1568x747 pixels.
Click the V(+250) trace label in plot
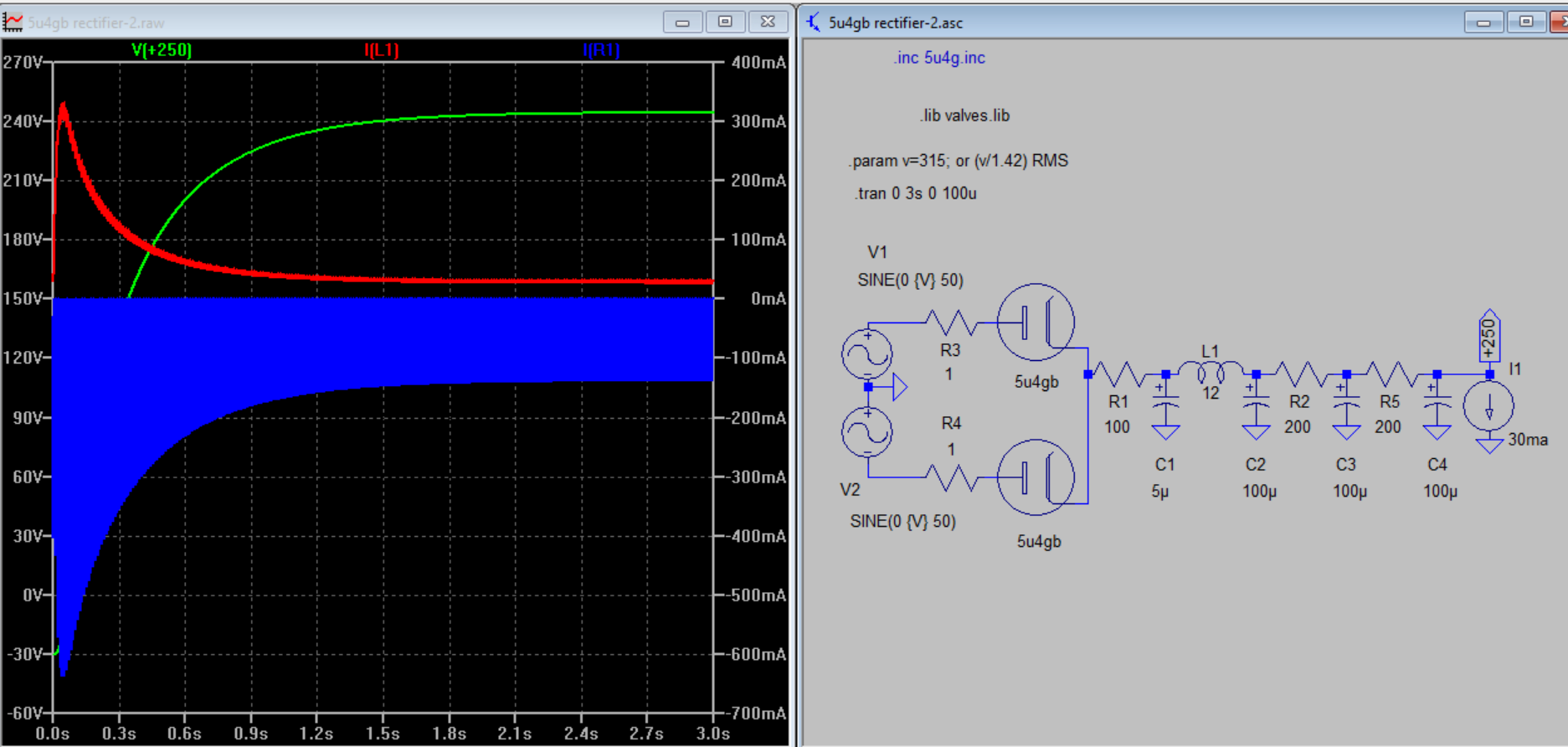(162, 50)
